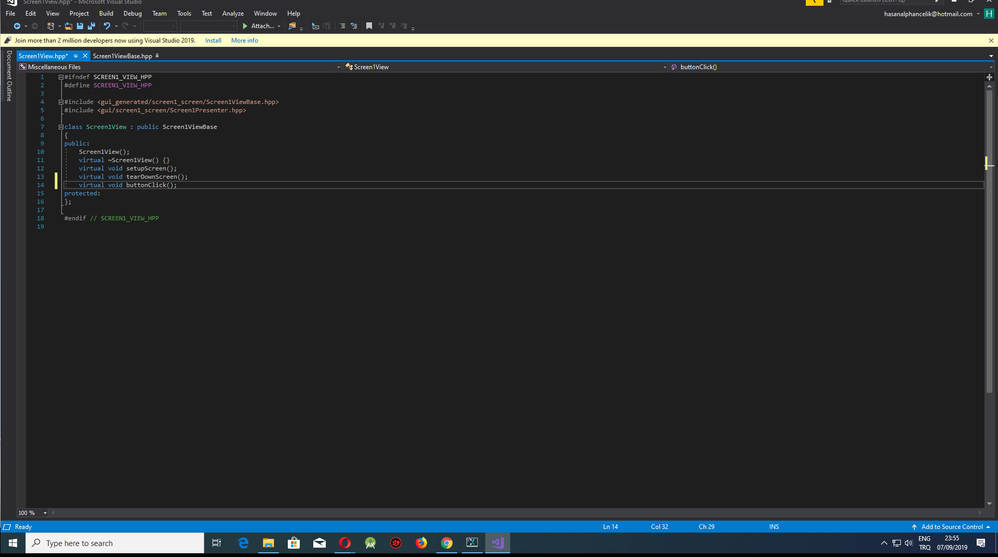Click the More info link

(244, 40)
